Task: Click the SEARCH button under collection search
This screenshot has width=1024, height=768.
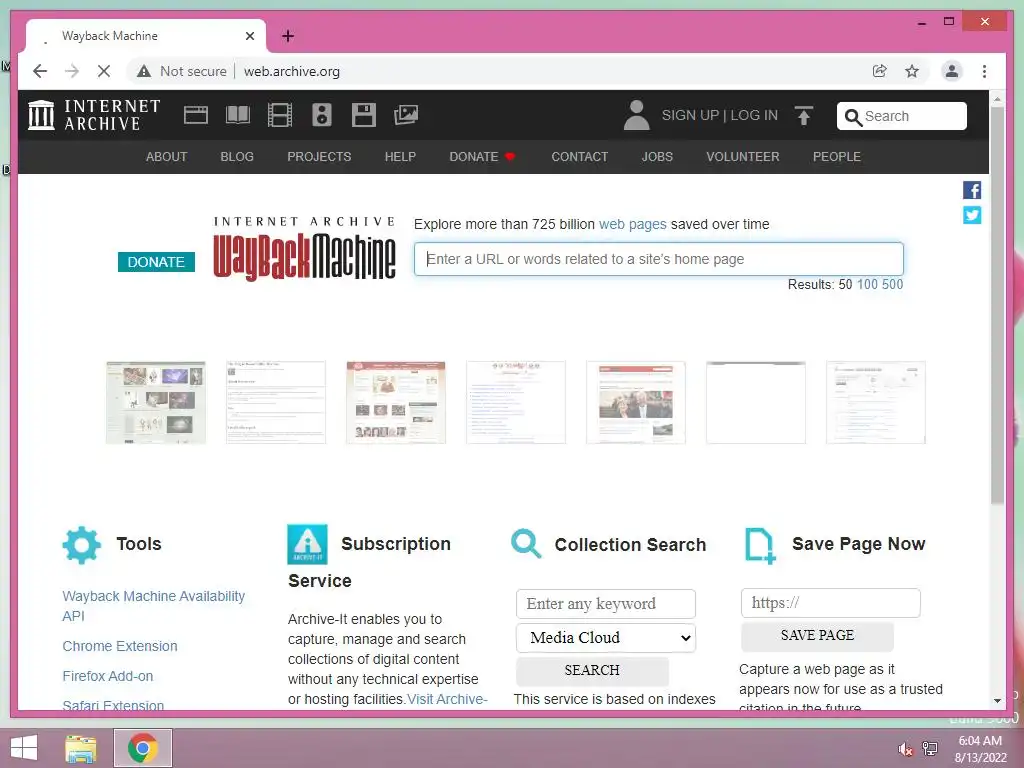Action: coord(592,671)
